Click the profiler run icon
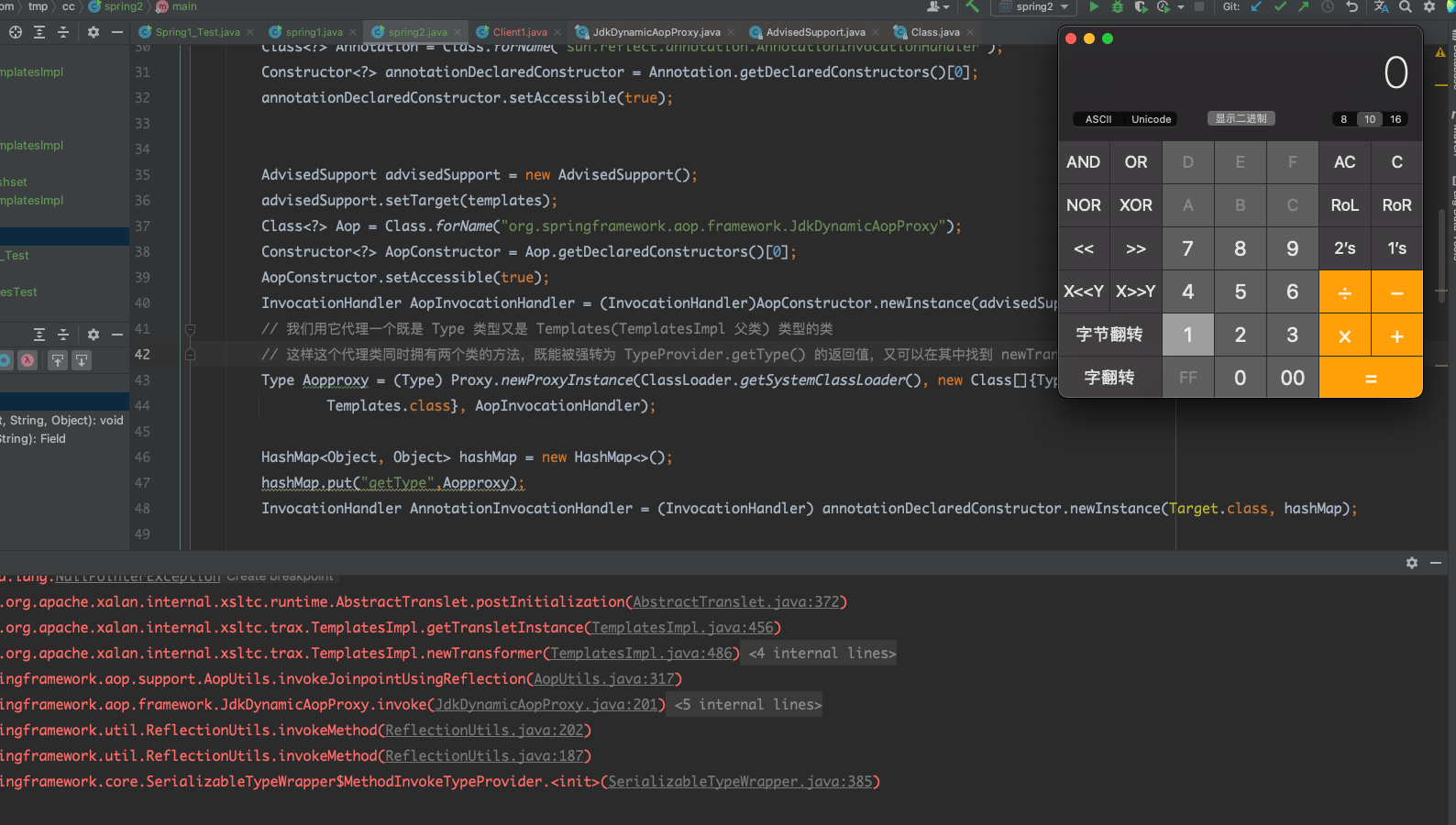The width and height of the screenshot is (1456, 825). pyautogui.click(x=1164, y=6)
